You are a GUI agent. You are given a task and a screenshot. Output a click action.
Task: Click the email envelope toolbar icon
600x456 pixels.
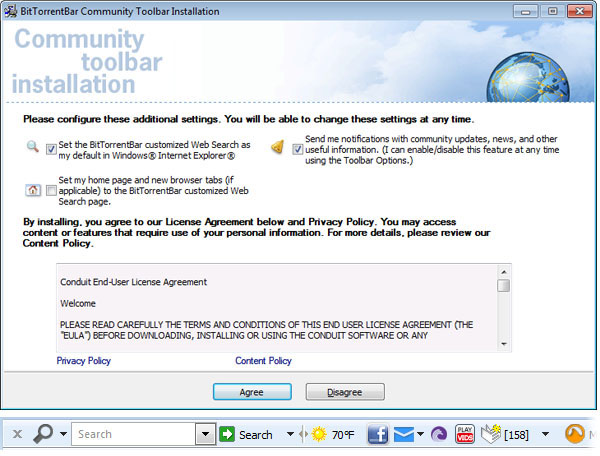coord(403,435)
